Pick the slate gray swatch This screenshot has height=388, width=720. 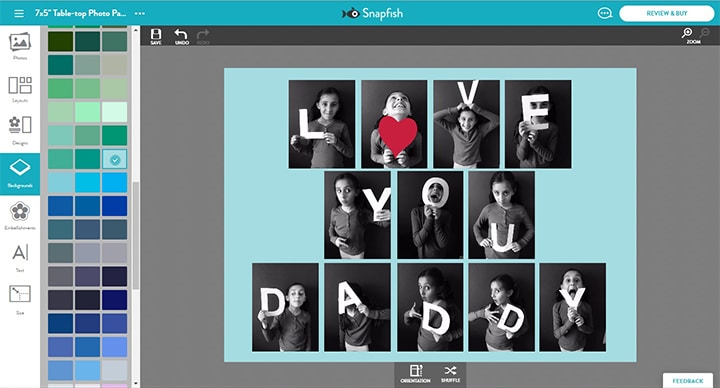[60, 253]
